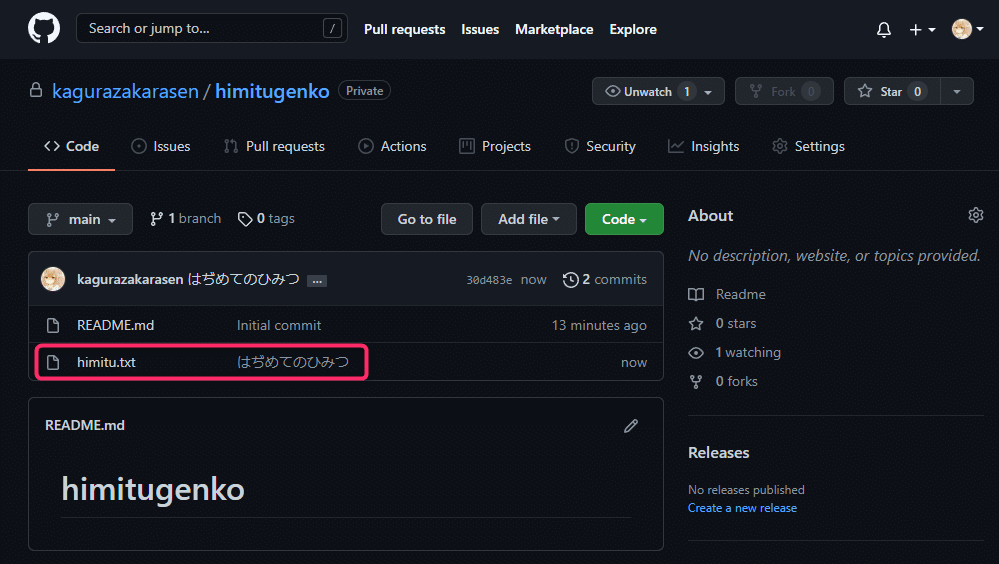Click Create a new release

(x=742, y=508)
